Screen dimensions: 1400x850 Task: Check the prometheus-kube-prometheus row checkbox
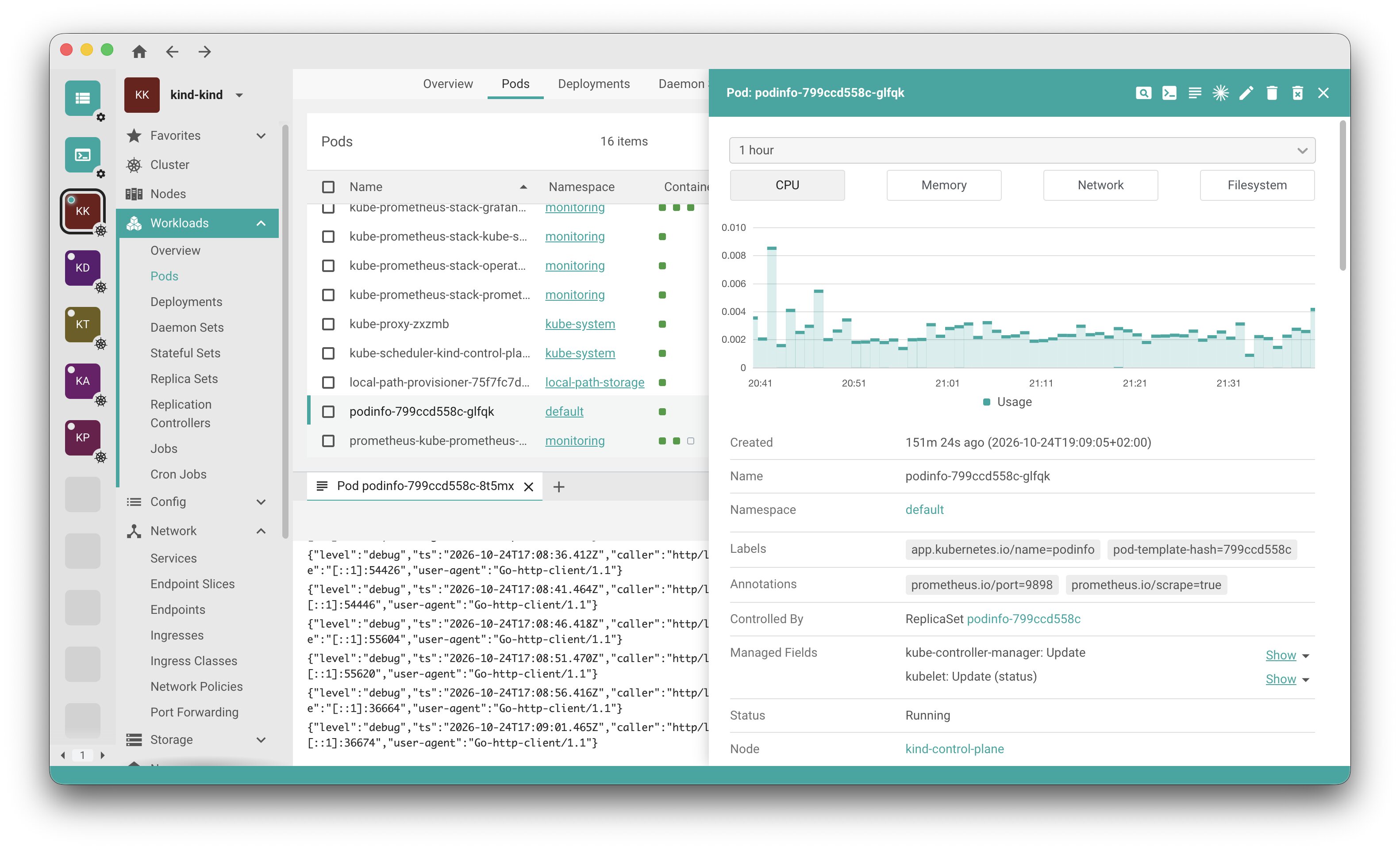(328, 440)
